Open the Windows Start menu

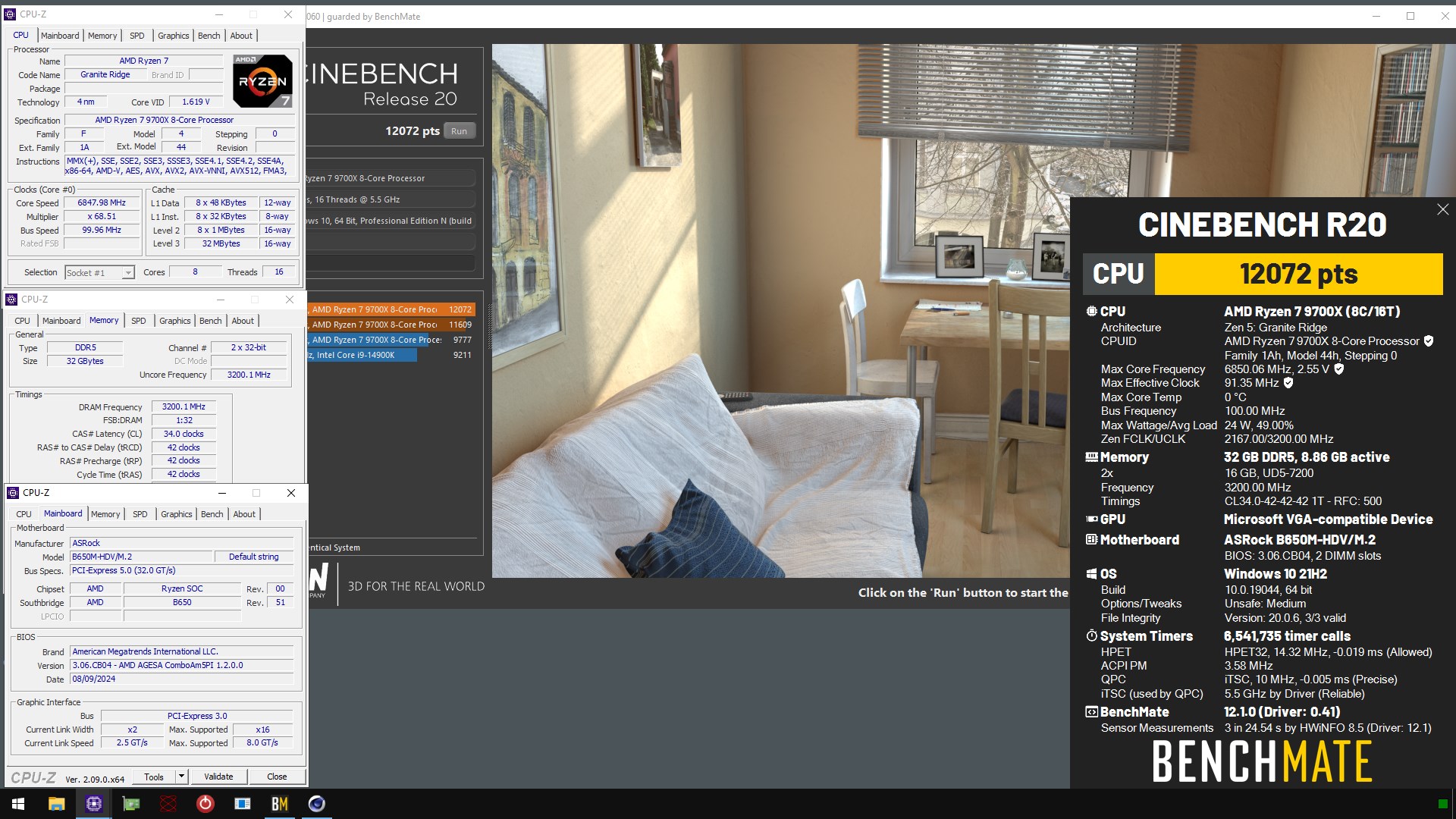tap(18, 804)
